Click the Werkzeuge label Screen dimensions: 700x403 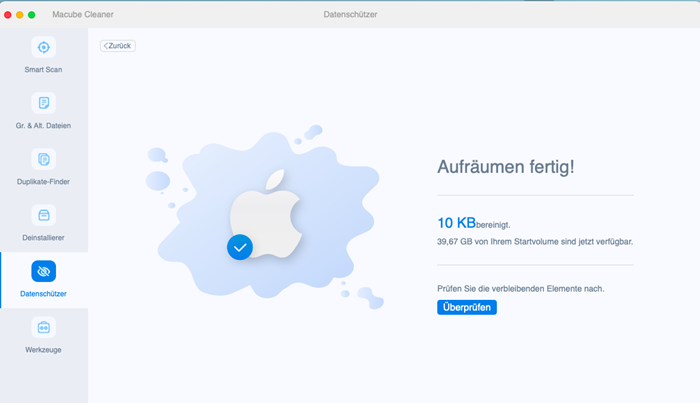coord(43,350)
